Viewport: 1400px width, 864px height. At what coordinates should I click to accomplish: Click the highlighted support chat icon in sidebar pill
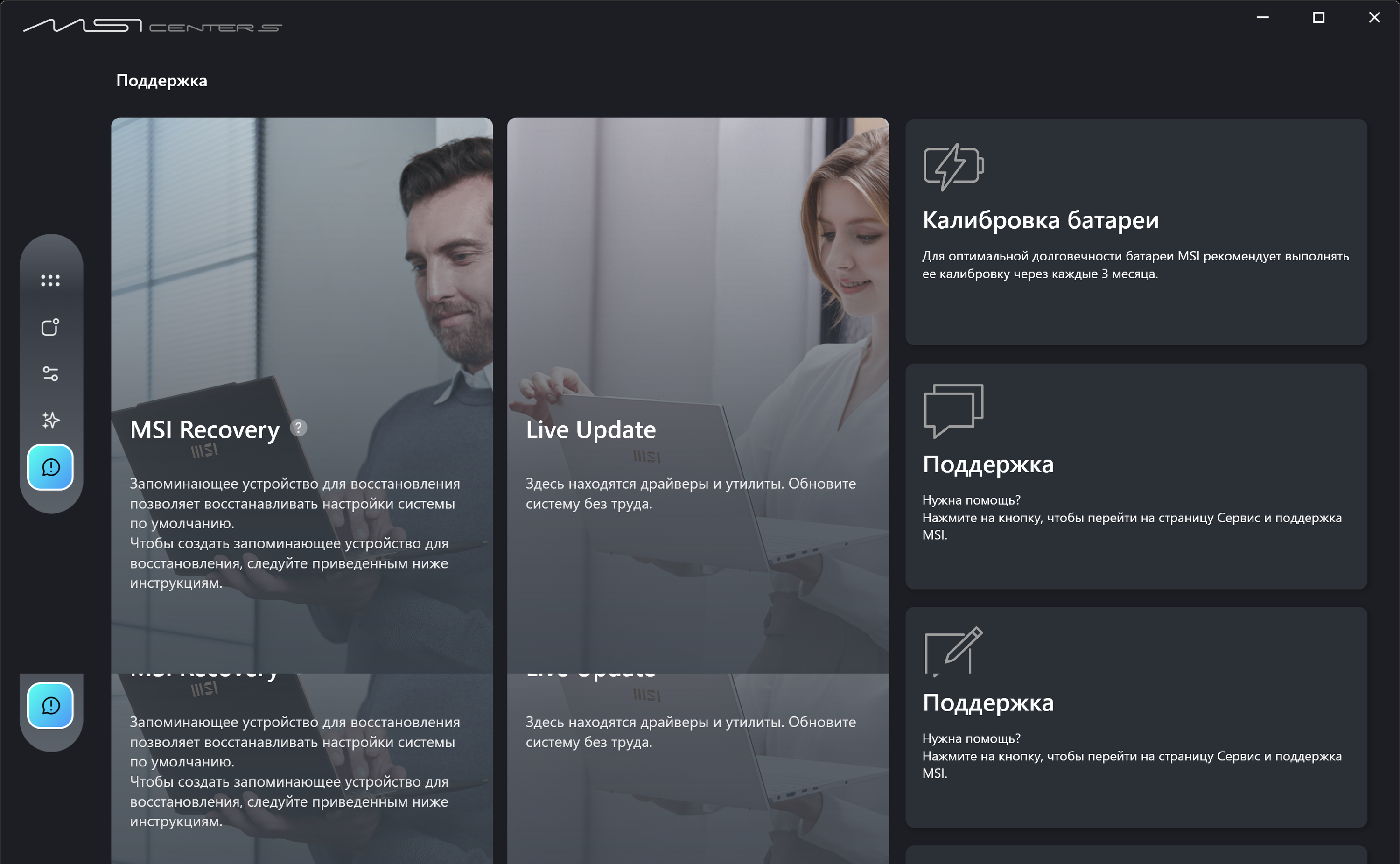coord(50,467)
